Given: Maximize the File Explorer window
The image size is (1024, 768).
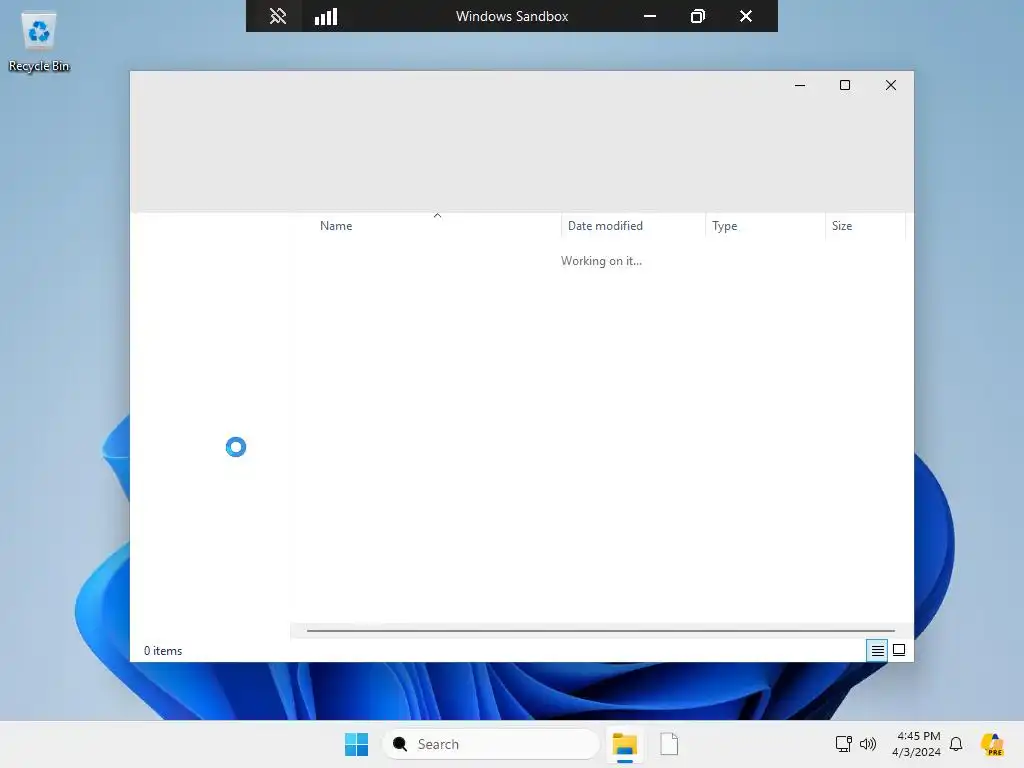Looking at the screenshot, I should pos(845,85).
